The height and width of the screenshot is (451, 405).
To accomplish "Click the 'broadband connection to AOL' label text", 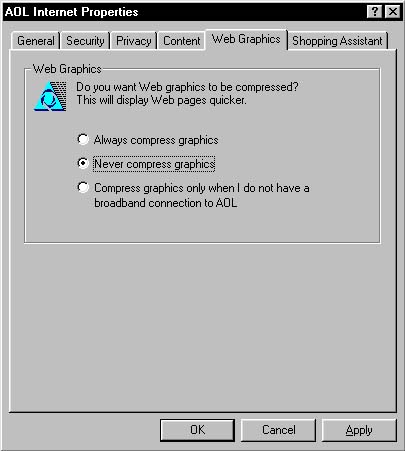I will click(166, 203).
